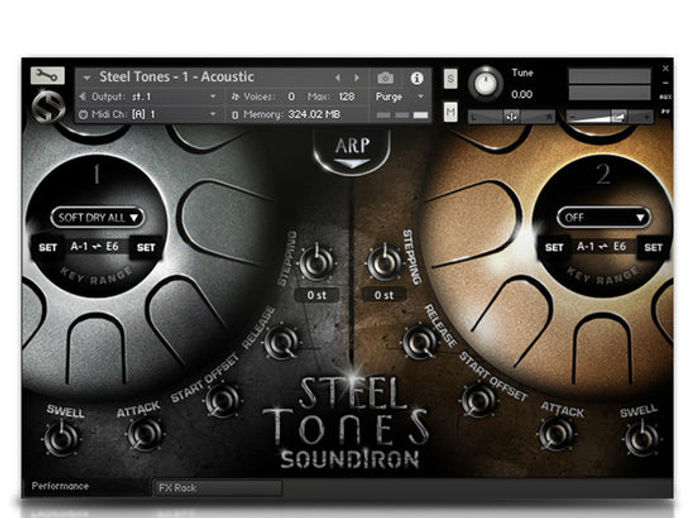The image size is (690, 518).
Task: Click layer 2 stepping value 0 st
Action: click(x=384, y=295)
